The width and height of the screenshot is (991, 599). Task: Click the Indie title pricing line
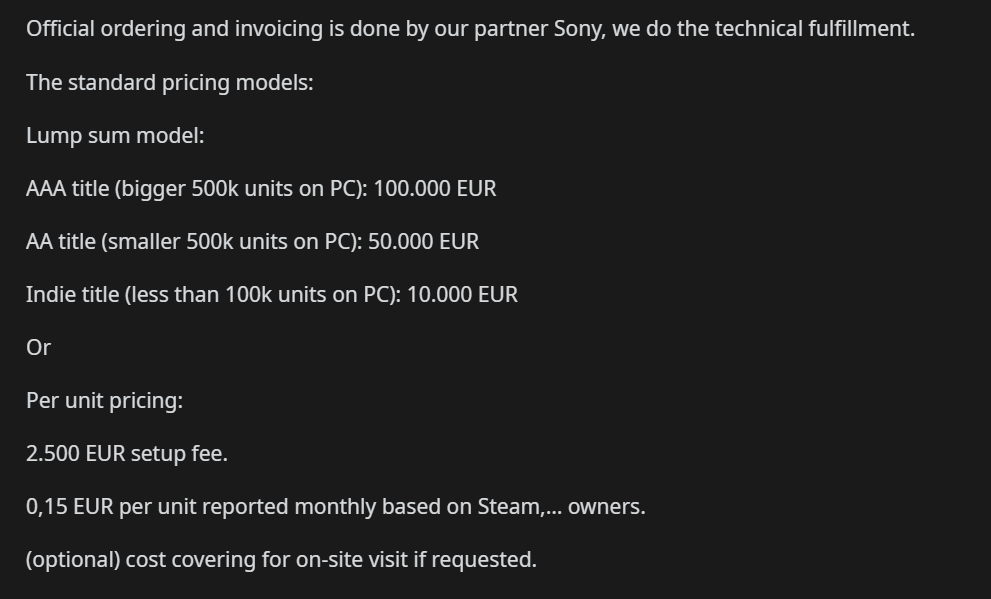[272, 295]
